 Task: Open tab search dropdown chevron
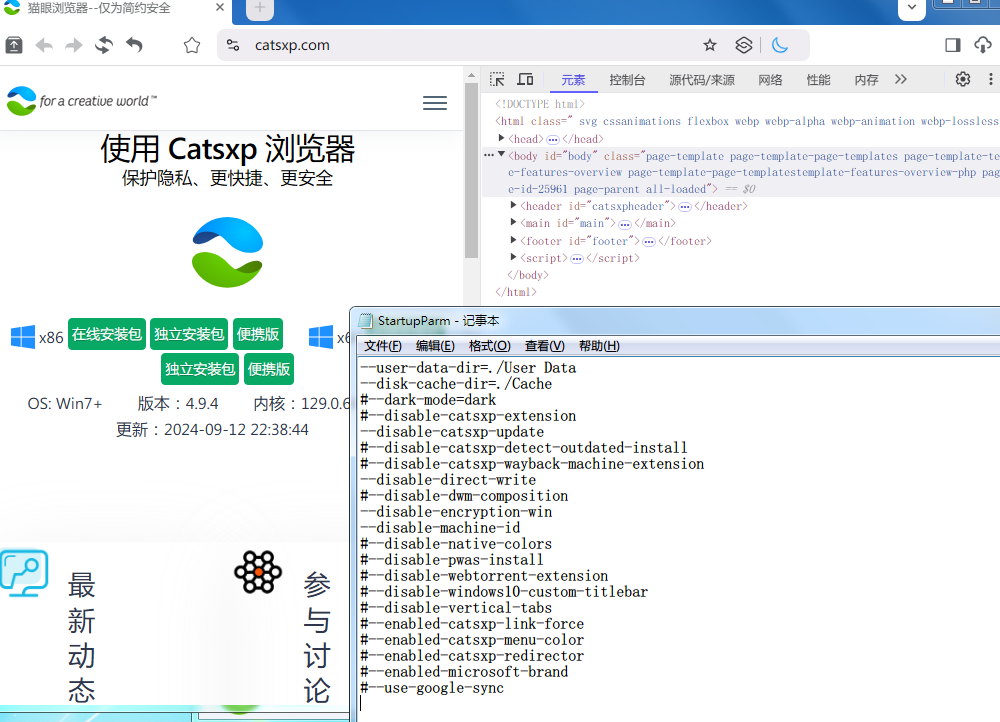pyautogui.click(x=912, y=8)
